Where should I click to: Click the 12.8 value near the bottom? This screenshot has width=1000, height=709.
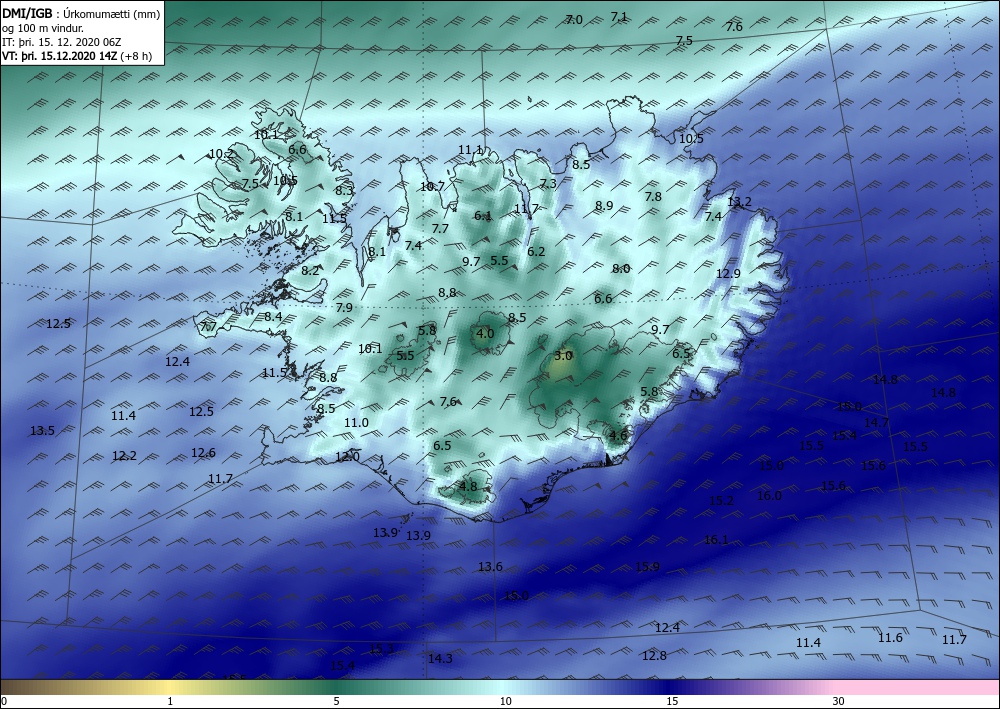(x=654, y=656)
